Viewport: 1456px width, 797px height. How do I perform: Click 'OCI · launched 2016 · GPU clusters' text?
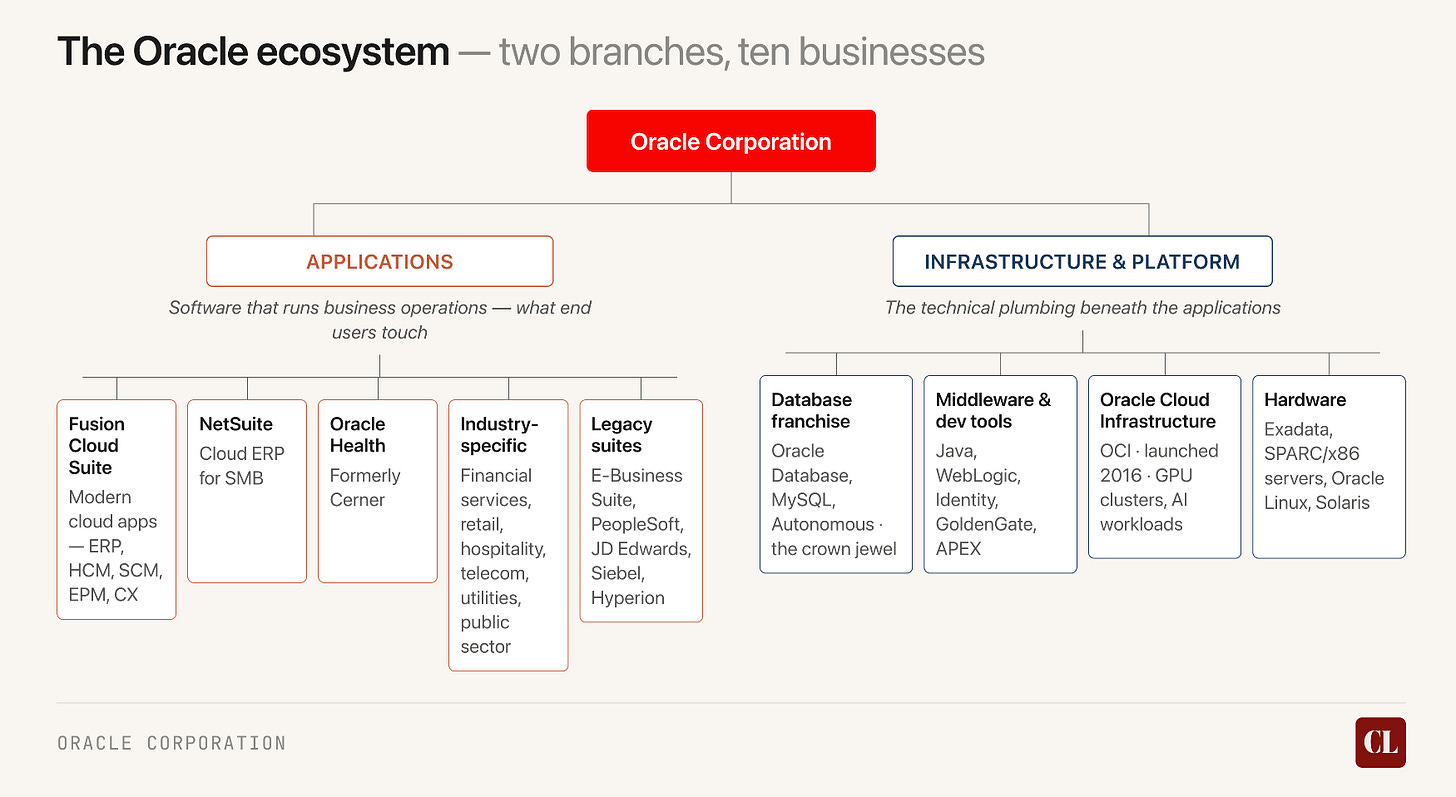(1159, 488)
